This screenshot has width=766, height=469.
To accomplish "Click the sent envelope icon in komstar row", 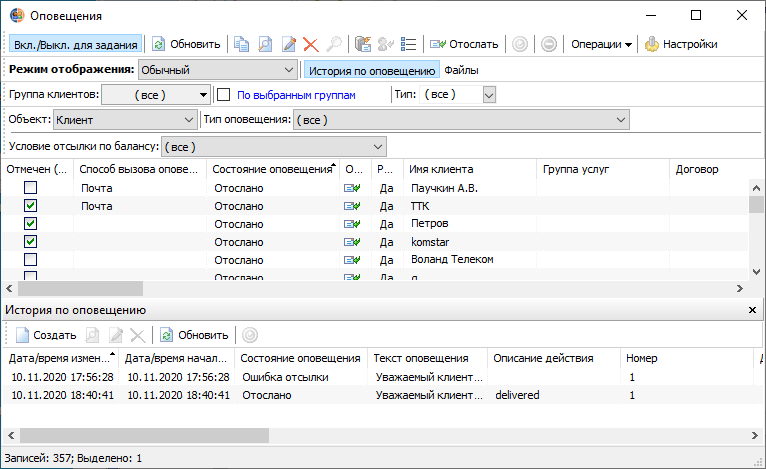I will (x=352, y=242).
